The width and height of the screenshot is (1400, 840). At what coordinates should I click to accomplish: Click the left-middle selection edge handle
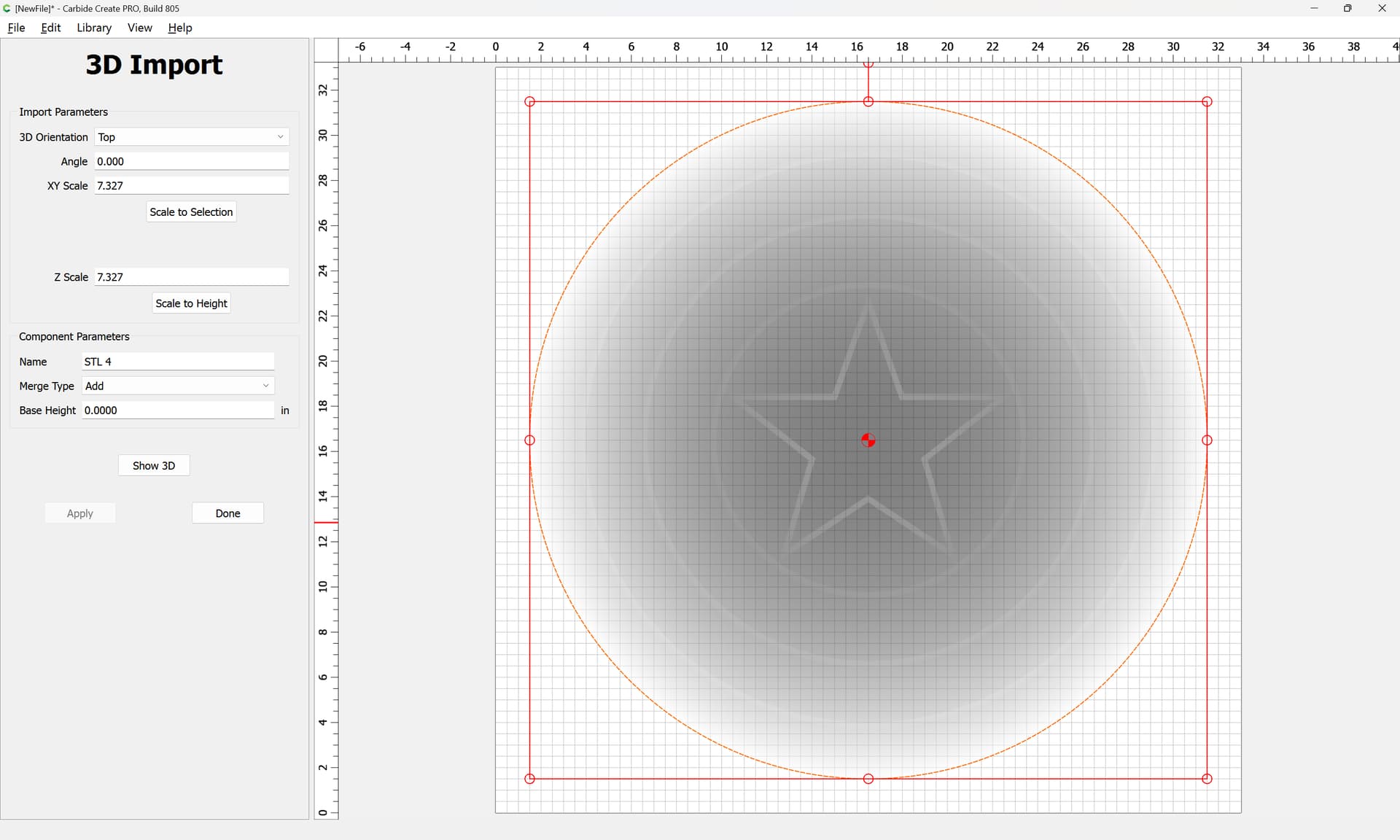tap(530, 440)
